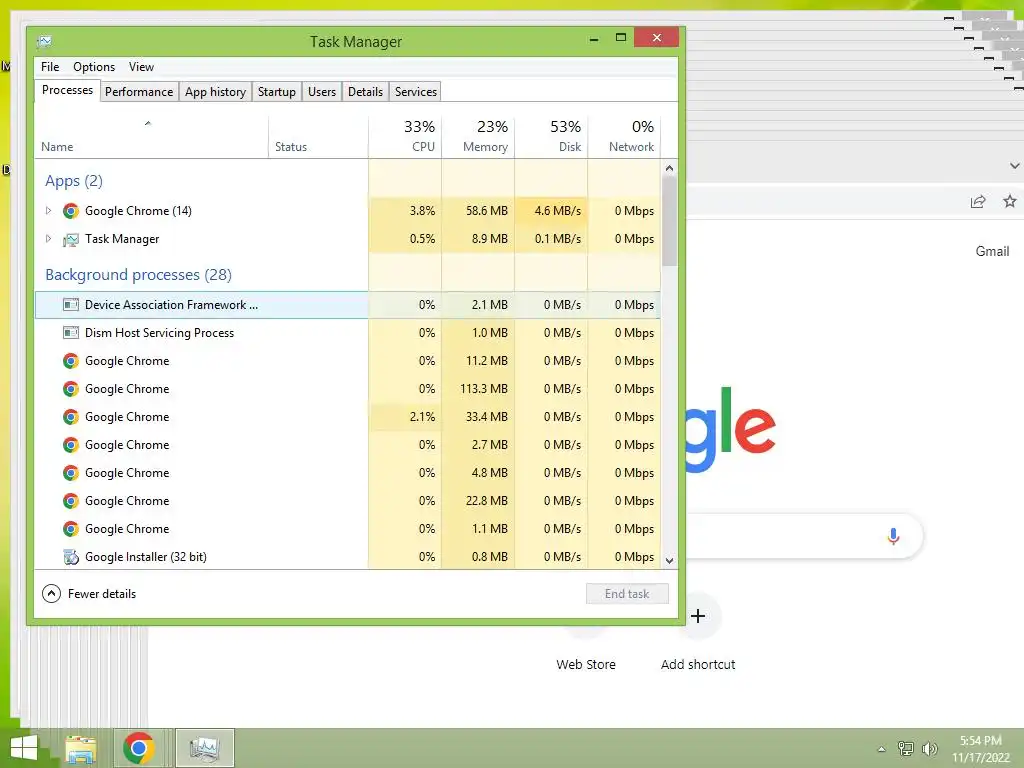Viewport: 1024px width, 768px height.
Task: Click the network icon in system tray
Action: tap(905, 749)
